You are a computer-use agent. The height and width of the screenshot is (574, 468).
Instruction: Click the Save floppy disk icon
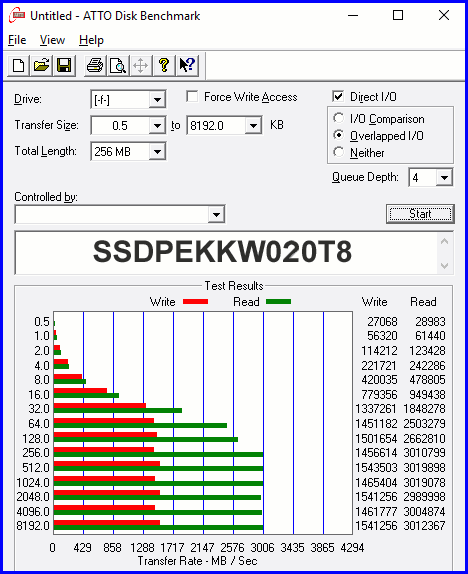(x=64, y=66)
